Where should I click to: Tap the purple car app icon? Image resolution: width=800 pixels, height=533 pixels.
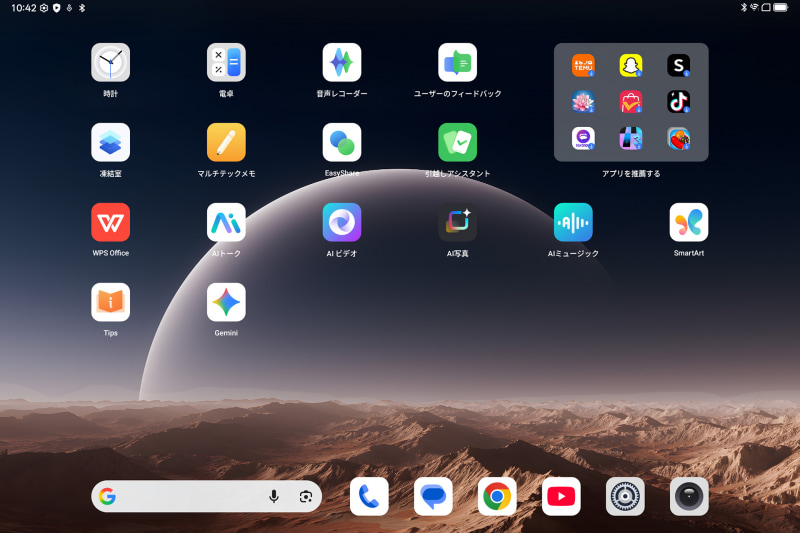(583, 138)
